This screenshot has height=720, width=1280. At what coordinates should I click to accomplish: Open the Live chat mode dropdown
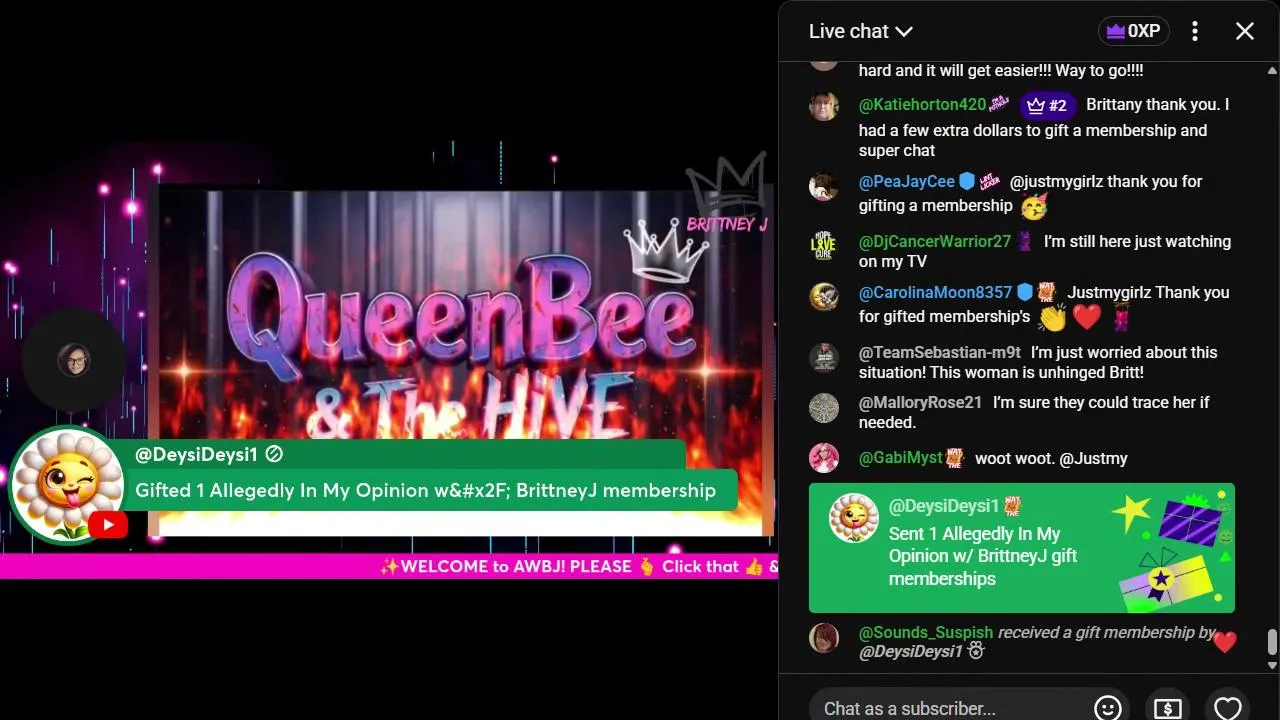tap(860, 31)
